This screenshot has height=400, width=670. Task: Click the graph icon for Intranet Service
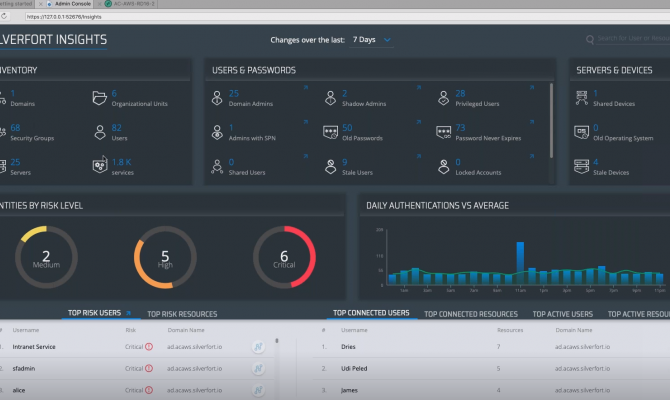(x=258, y=347)
